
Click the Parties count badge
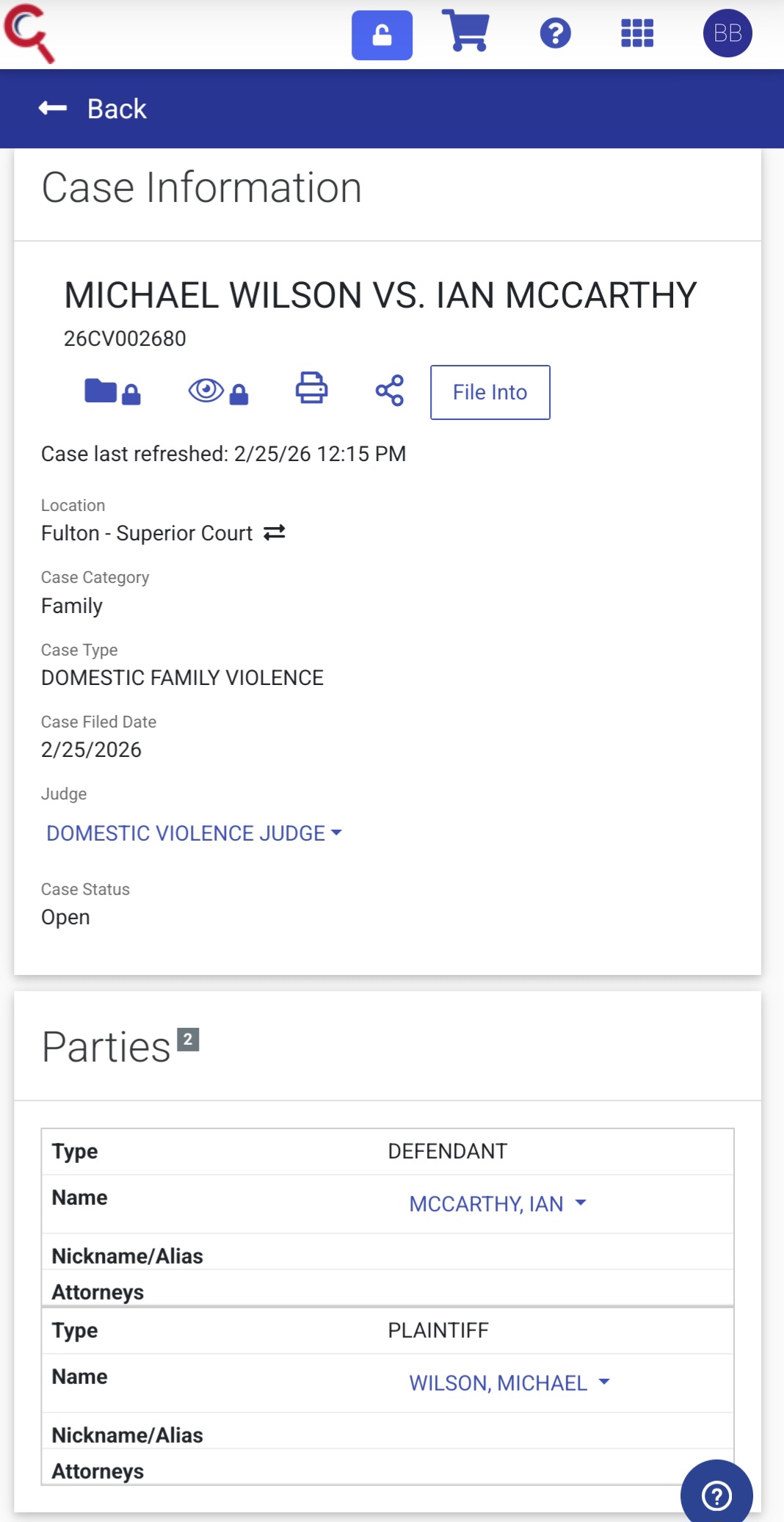pos(188,1039)
